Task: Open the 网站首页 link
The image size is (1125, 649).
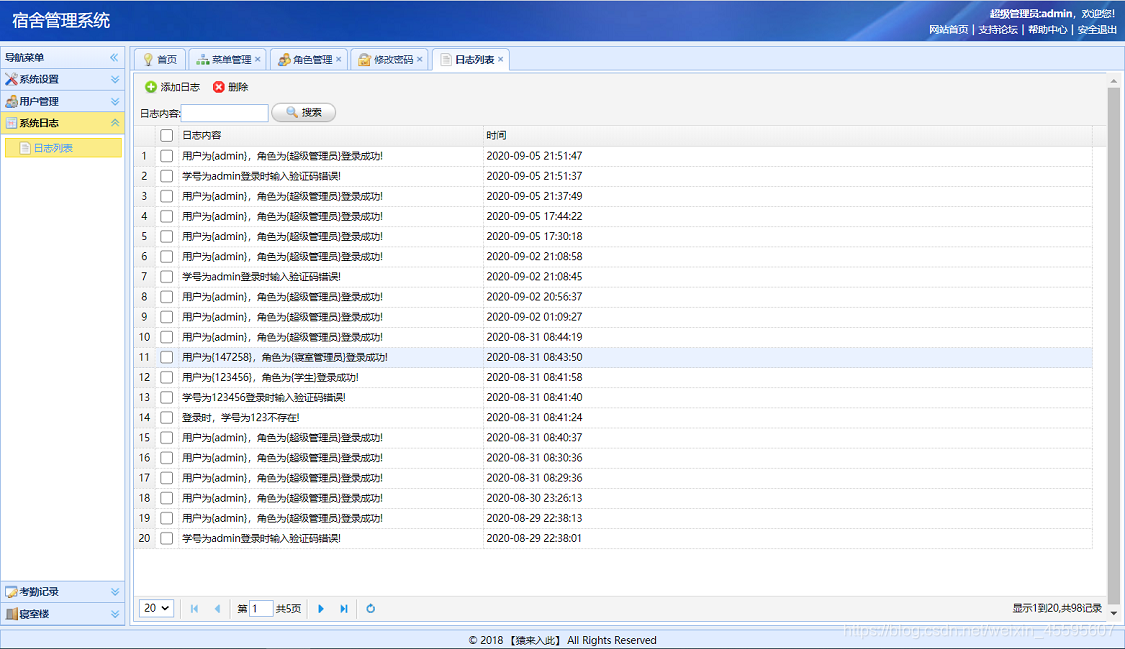Action: (x=949, y=29)
